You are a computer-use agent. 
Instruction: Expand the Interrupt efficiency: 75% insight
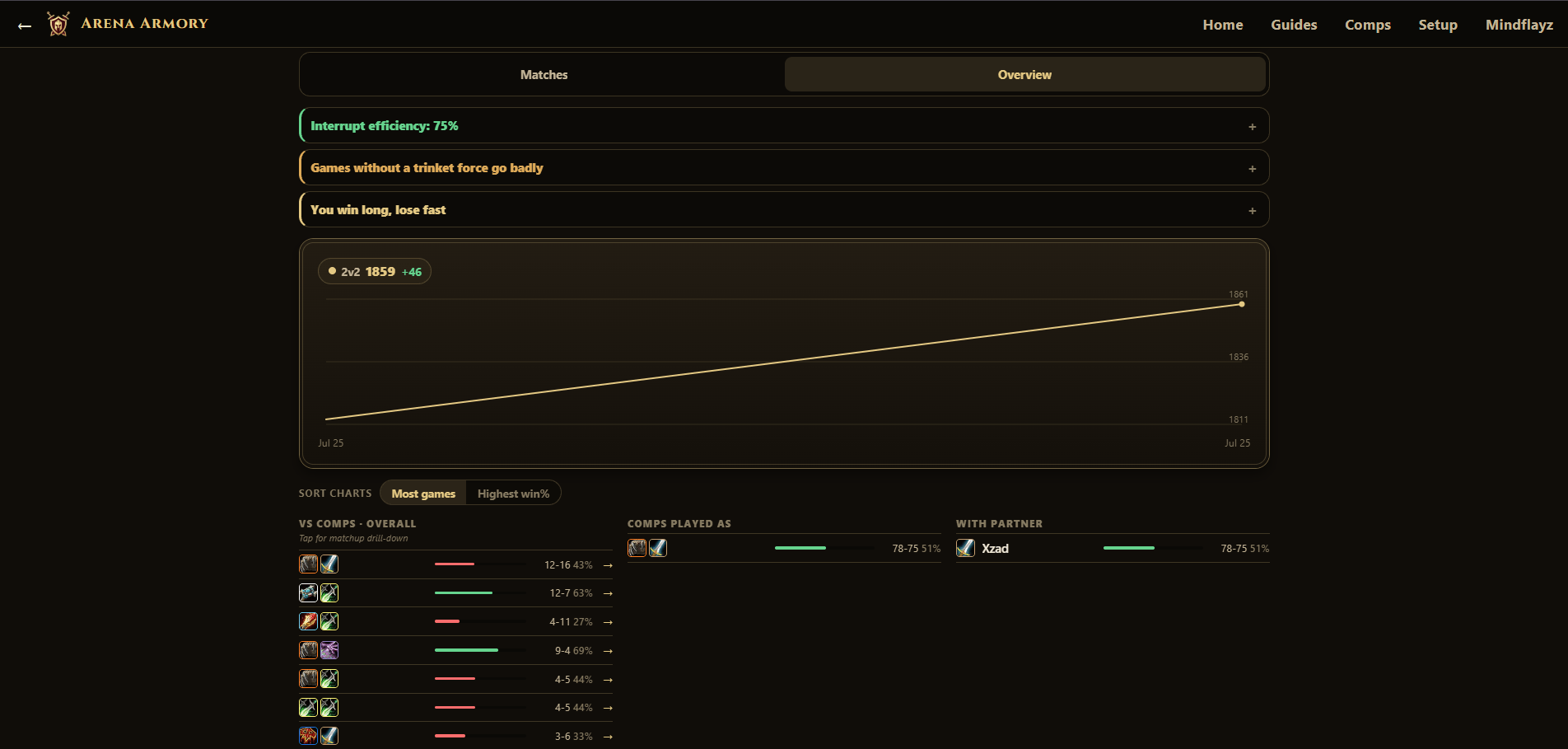(784, 126)
